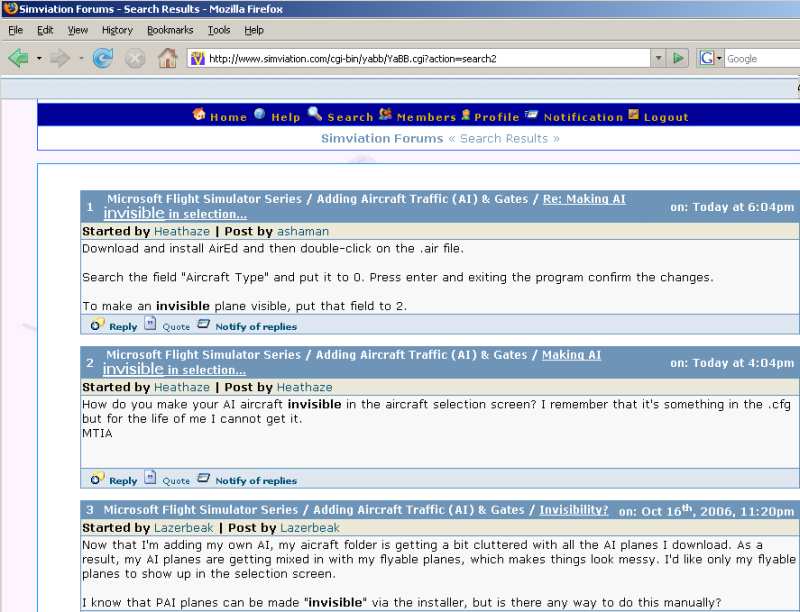Click the Logout link
The height and width of the screenshot is (612, 800).
coord(666,117)
